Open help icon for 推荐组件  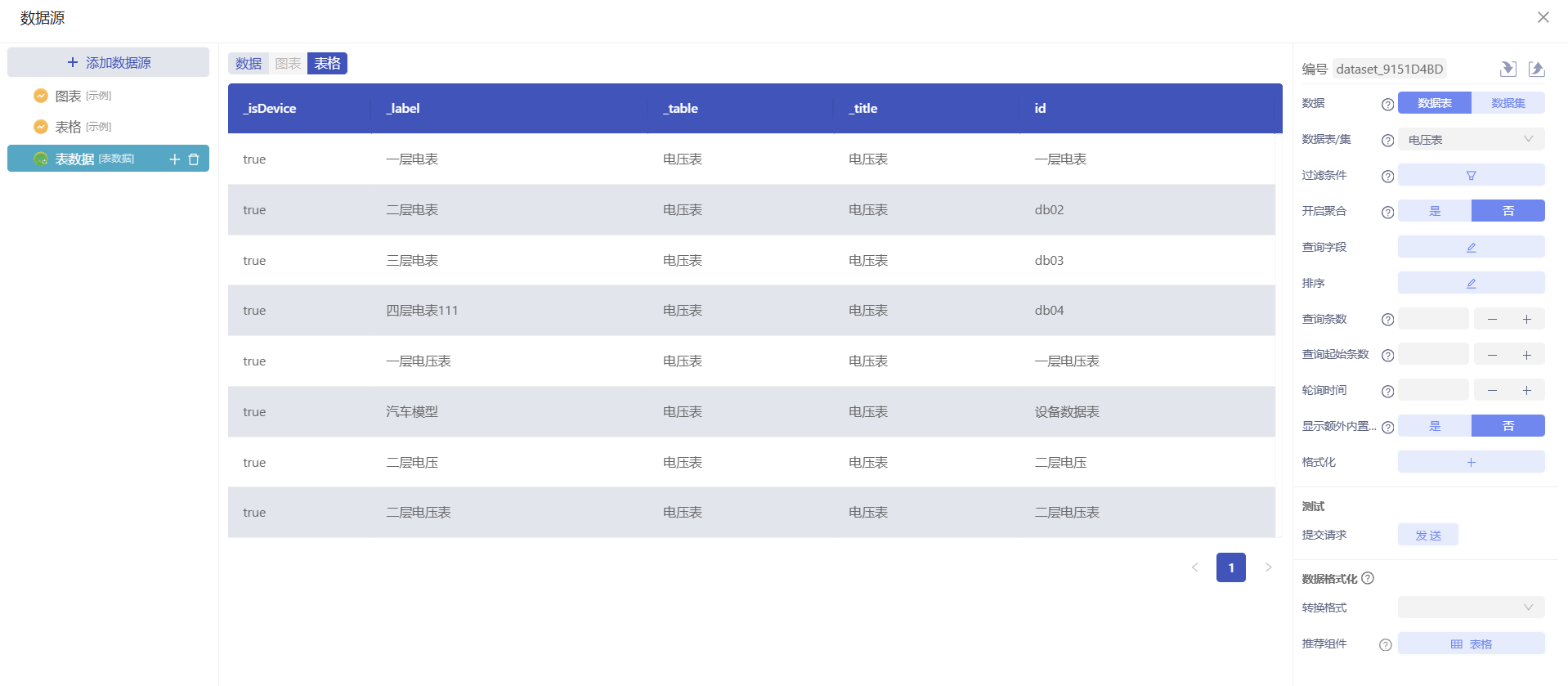pyautogui.click(x=1385, y=644)
